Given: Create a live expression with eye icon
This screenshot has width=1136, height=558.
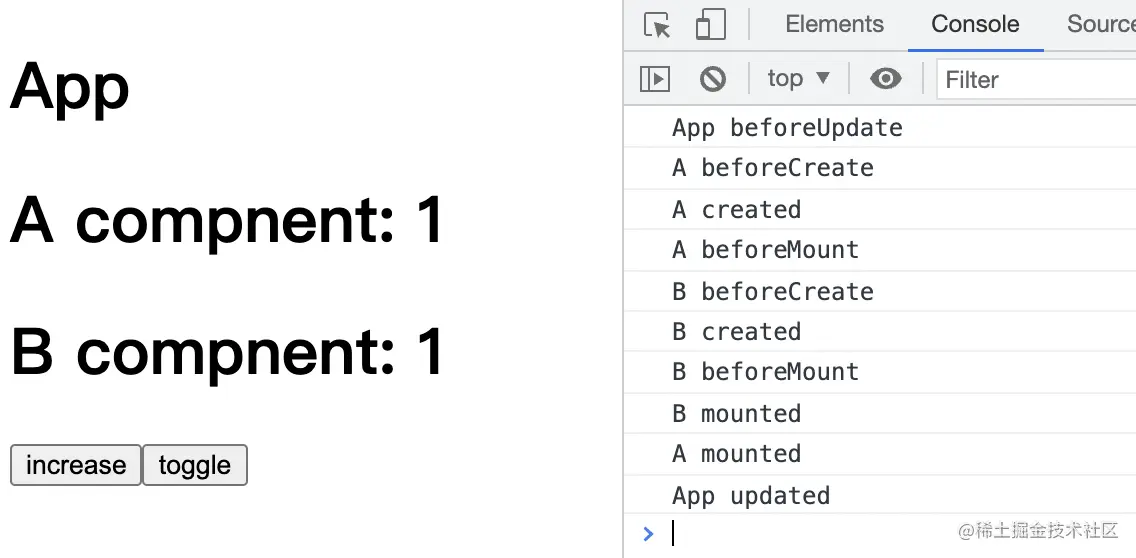Looking at the screenshot, I should point(885,79).
